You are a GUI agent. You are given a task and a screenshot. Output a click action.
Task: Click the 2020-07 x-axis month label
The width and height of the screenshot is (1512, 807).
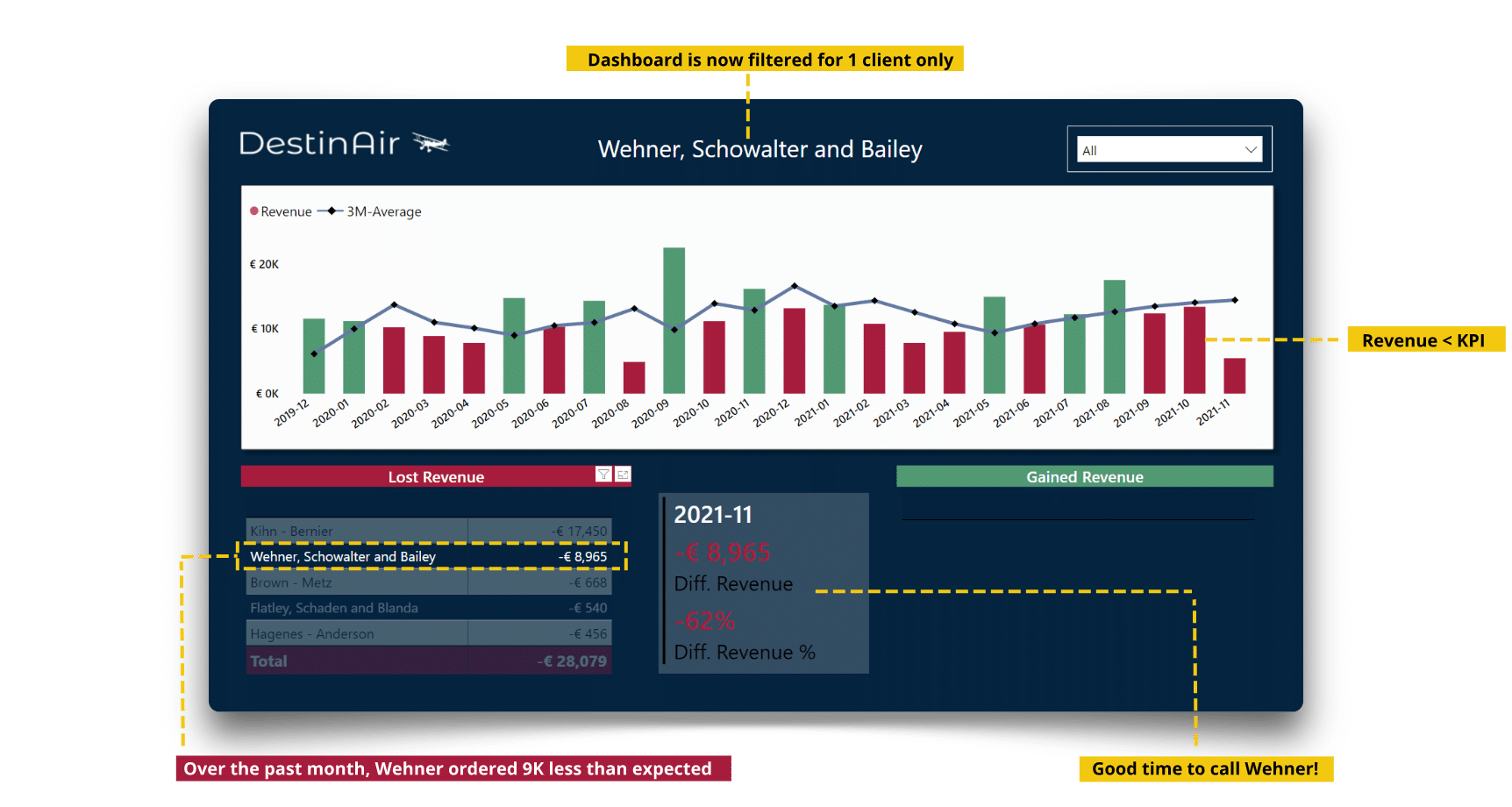point(570,412)
